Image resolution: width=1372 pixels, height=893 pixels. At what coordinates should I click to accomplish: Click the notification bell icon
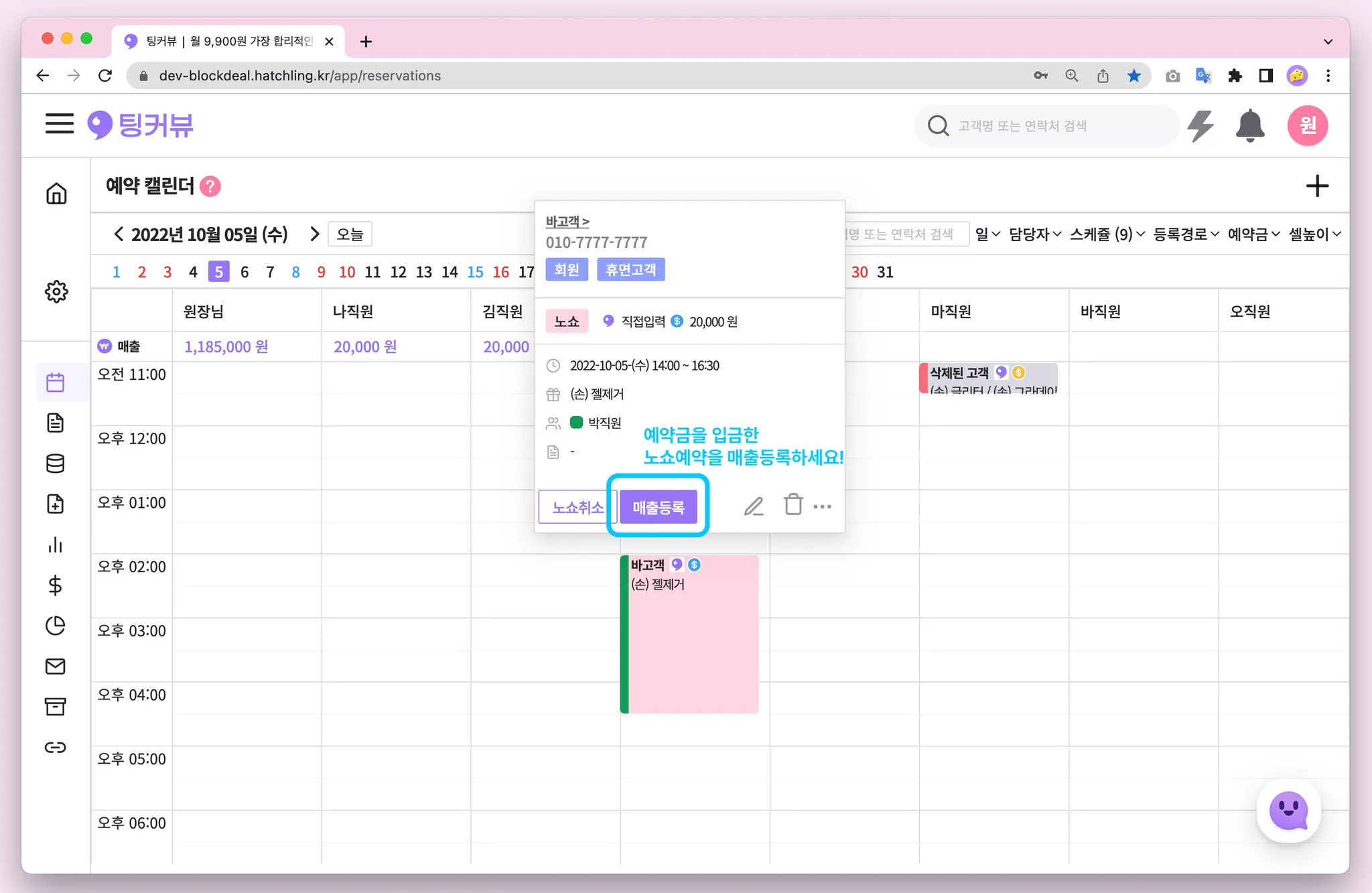[1249, 126]
